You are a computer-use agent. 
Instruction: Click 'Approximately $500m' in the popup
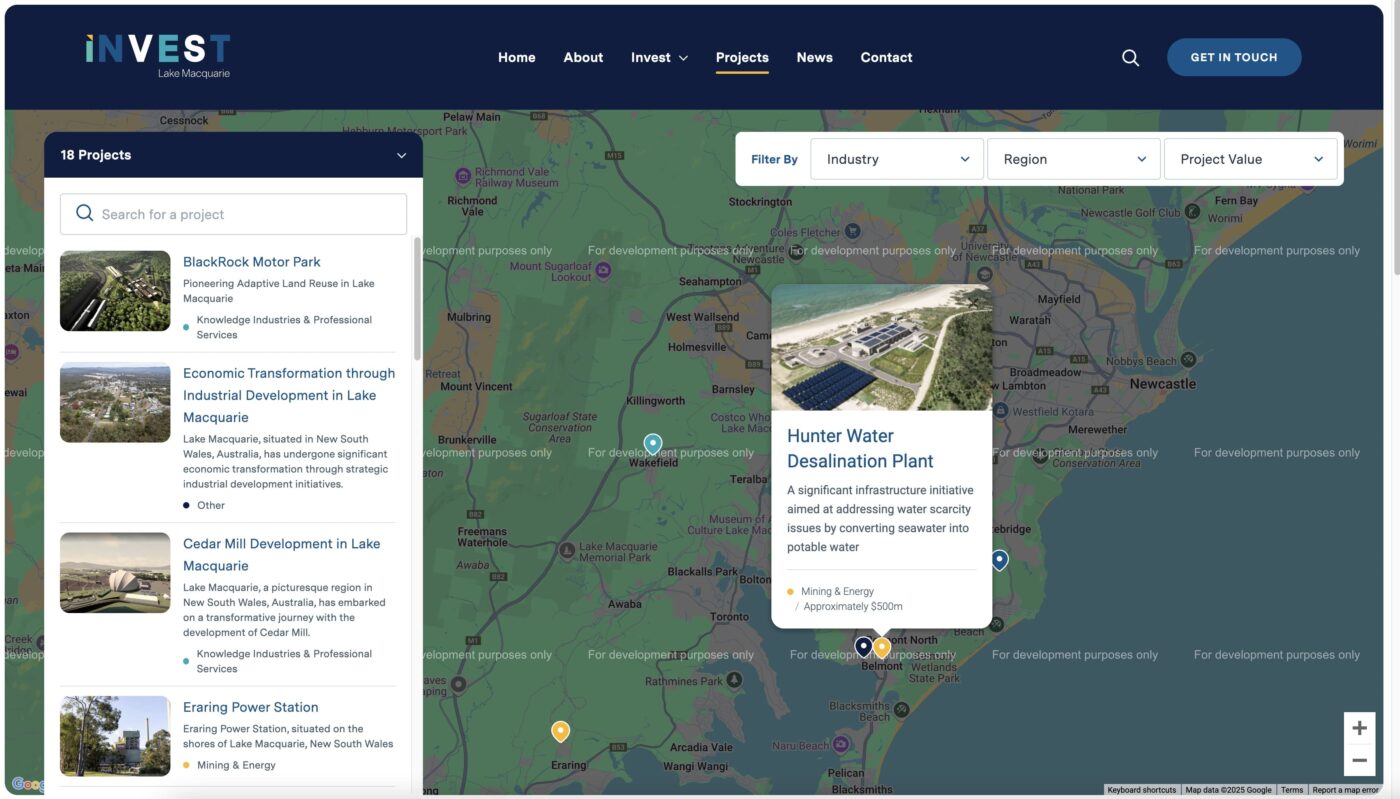click(853, 606)
